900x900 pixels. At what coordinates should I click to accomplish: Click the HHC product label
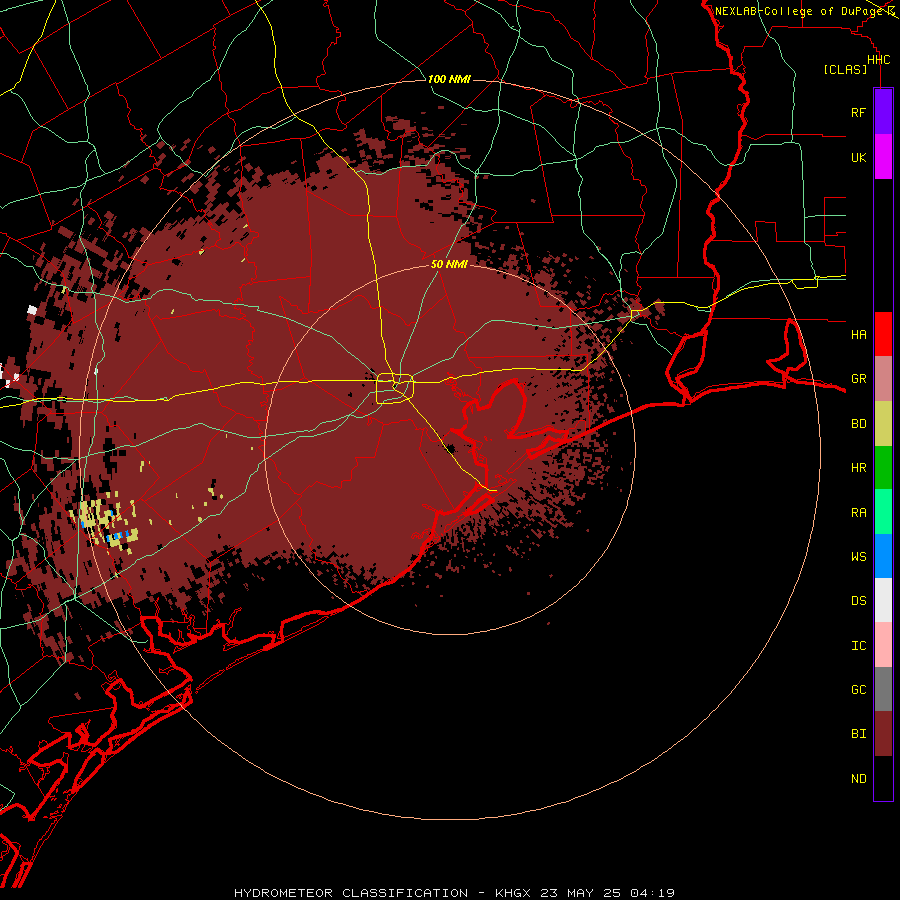click(x=878, y=60)
